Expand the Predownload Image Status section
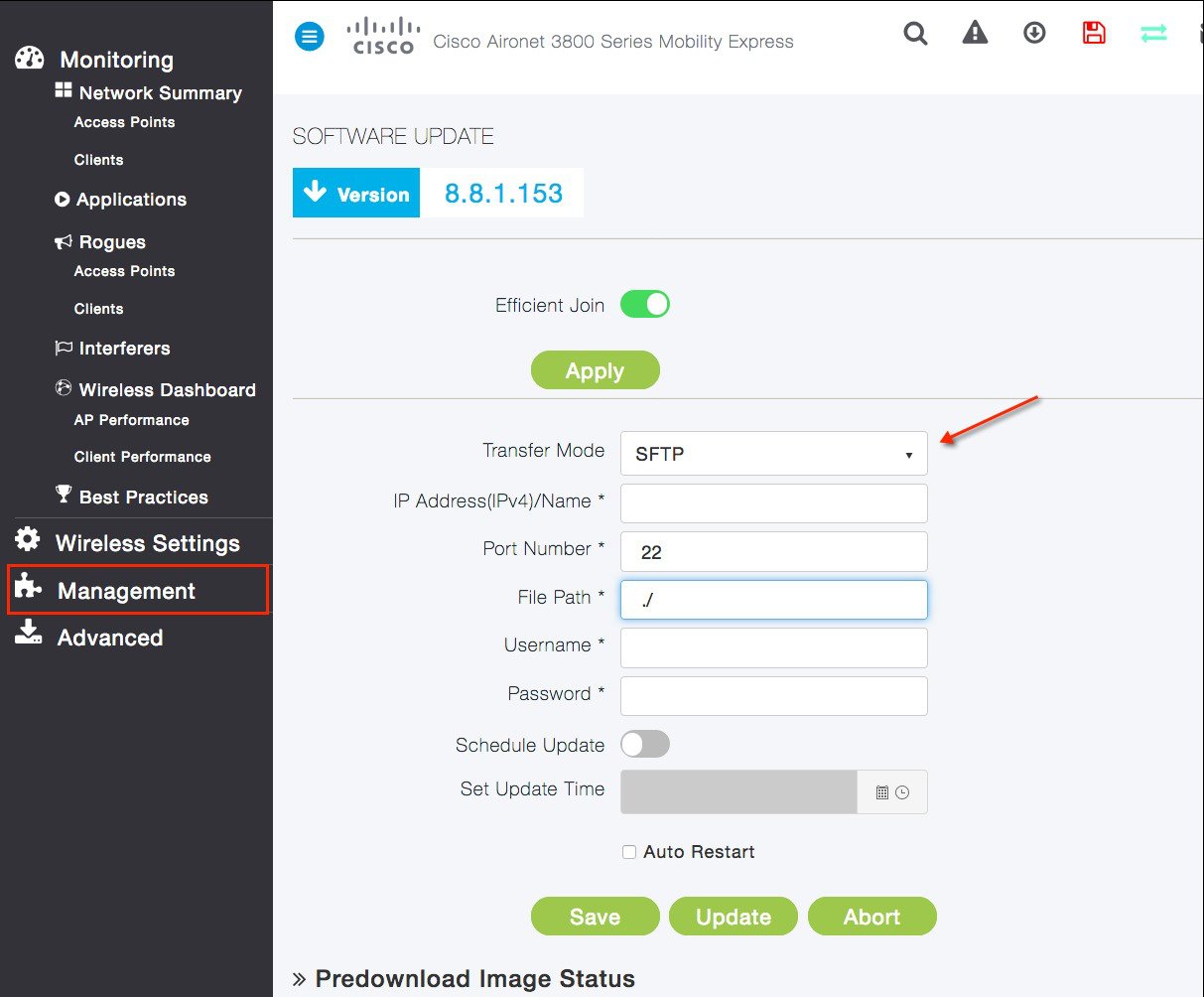The width and height of the screenshot is (1204, 997). (464, 978)
